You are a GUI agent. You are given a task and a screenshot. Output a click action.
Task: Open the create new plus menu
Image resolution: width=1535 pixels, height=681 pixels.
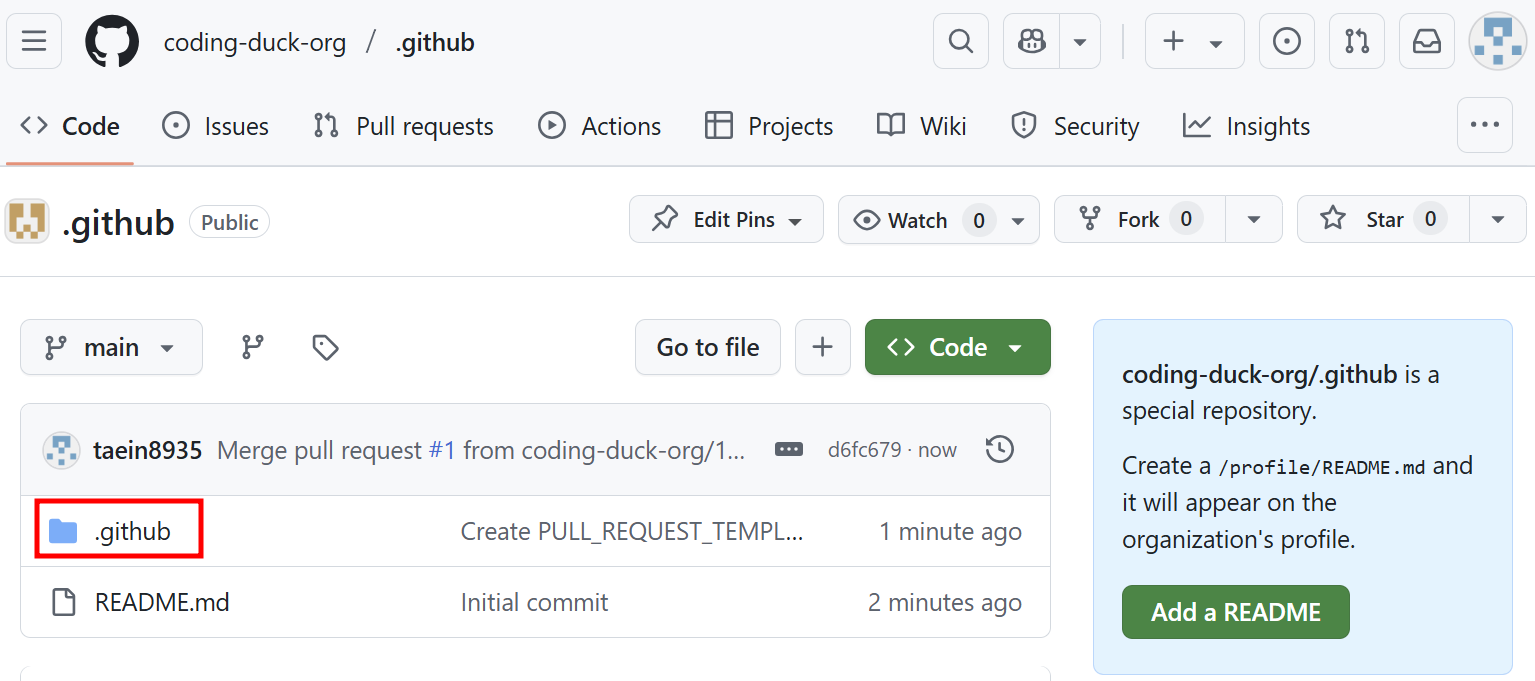tap(1194, 41)
